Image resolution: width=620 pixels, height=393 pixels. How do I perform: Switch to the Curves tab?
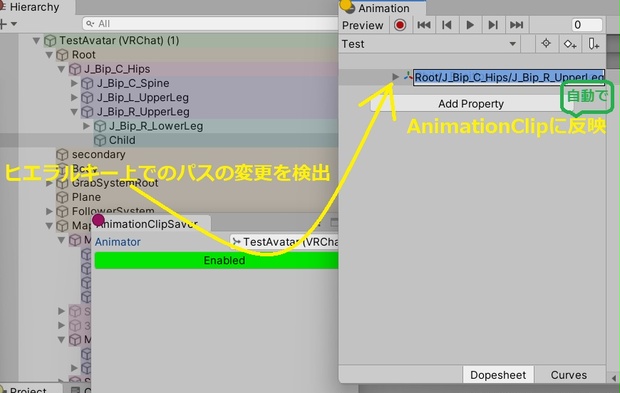[x=569, y=375]
